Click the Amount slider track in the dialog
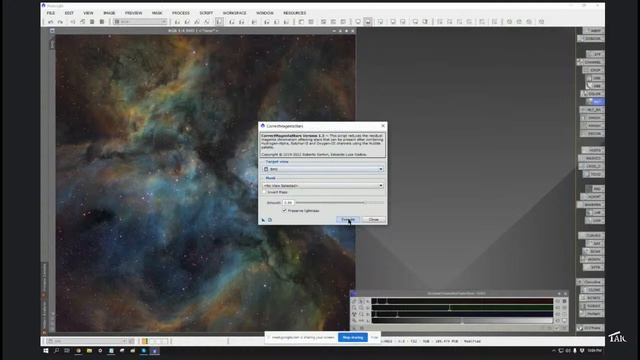This screenshot has height=360, width=640. click(340, 202)
